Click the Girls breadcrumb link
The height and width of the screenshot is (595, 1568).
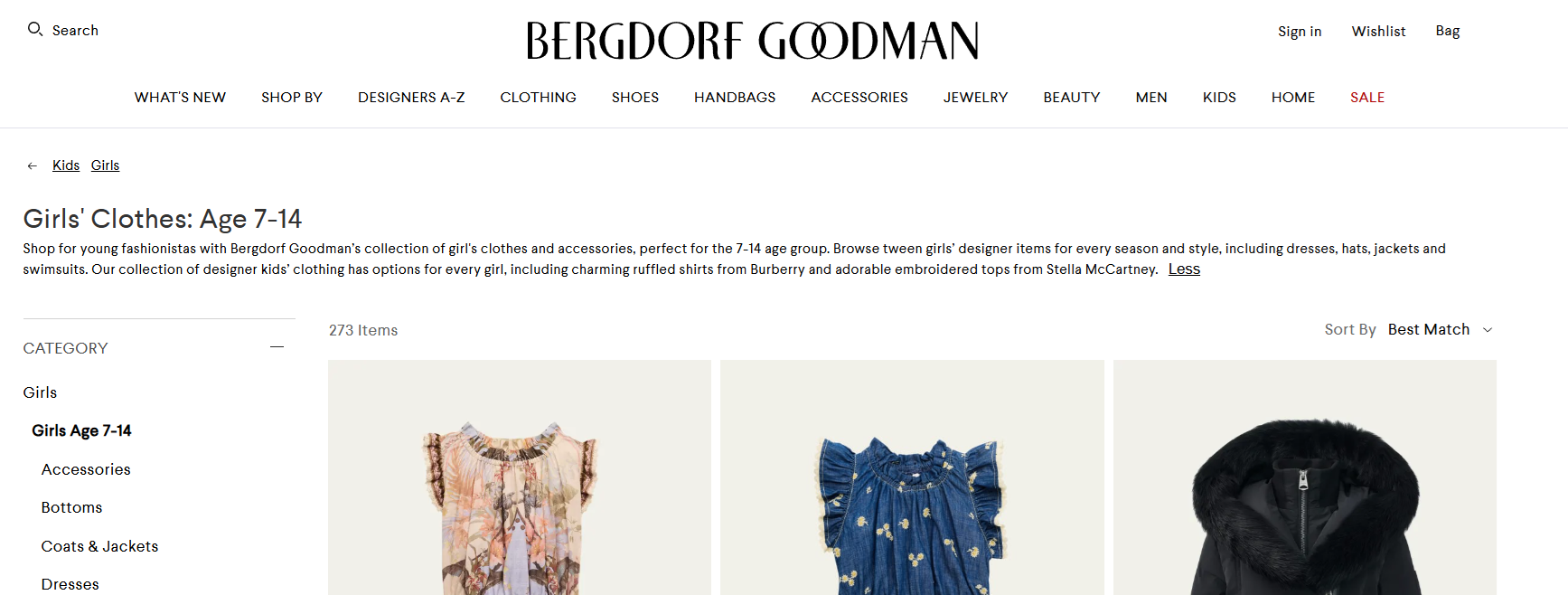point(105,165)
